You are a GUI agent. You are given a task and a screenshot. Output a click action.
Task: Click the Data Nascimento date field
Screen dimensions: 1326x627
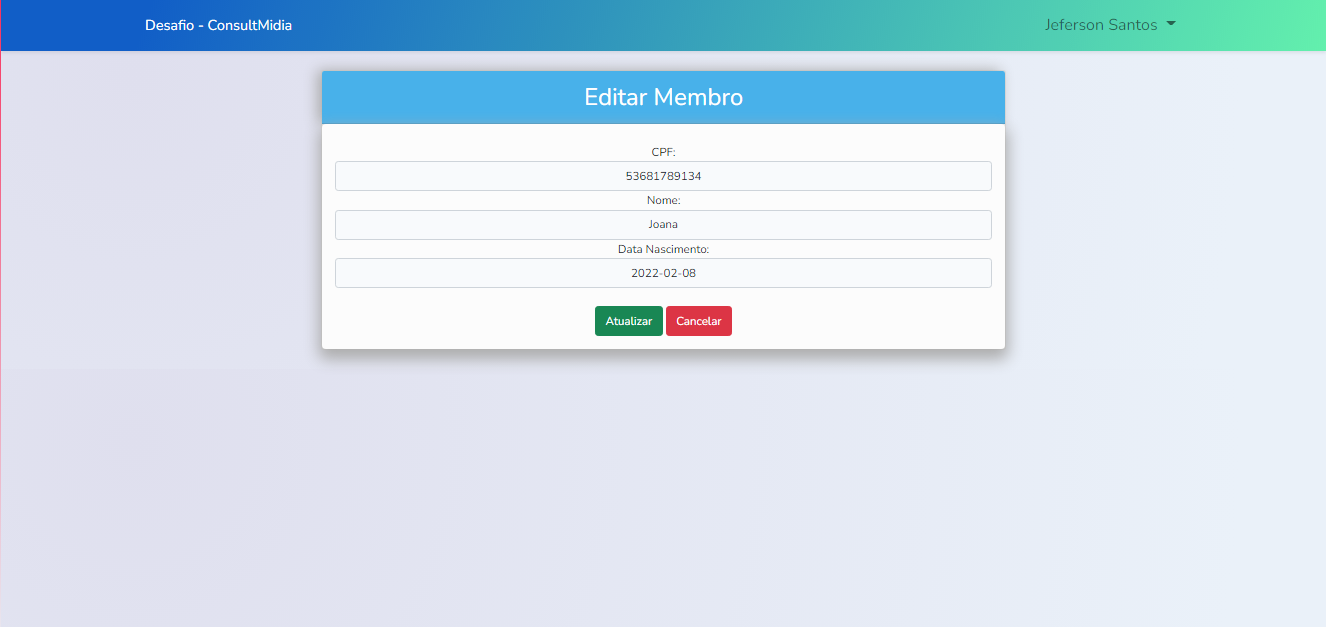click(663, 273)
